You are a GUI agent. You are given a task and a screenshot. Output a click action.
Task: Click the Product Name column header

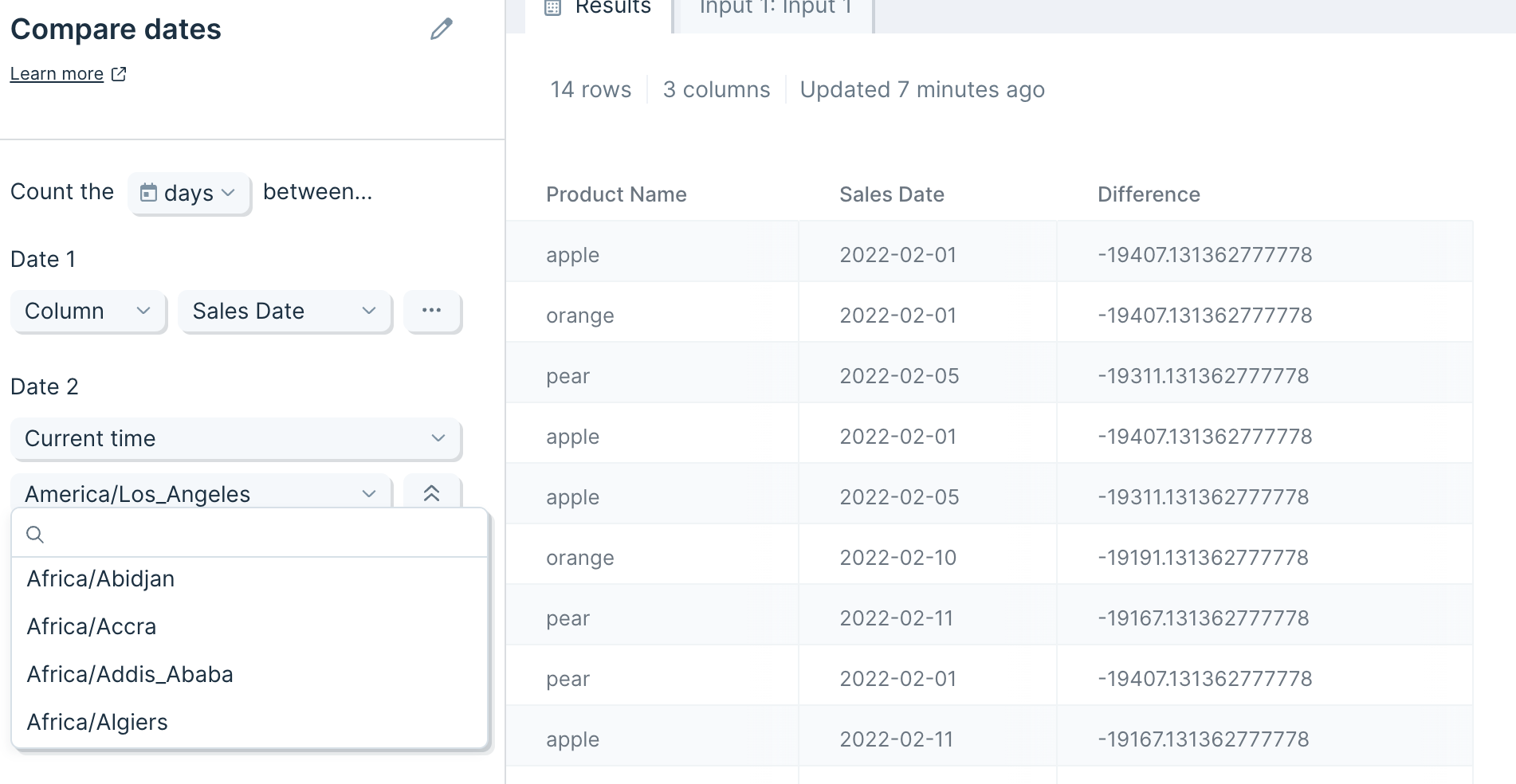pyautogui.click(x=616, y=195)
